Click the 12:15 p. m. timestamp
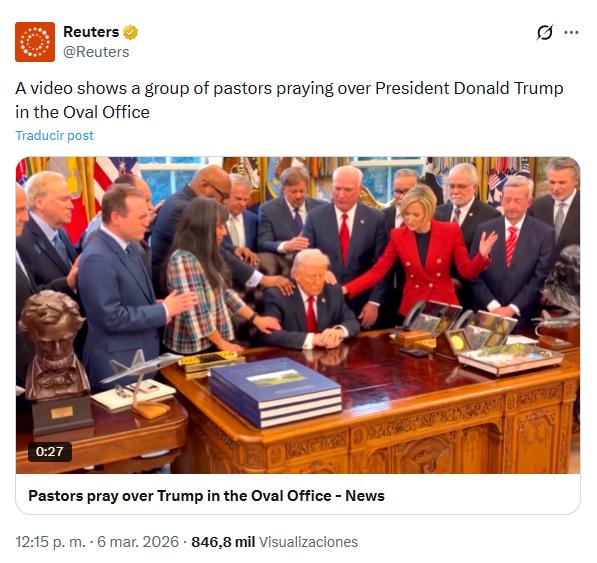This screenshot has height=563, width=597. (51, 542)
